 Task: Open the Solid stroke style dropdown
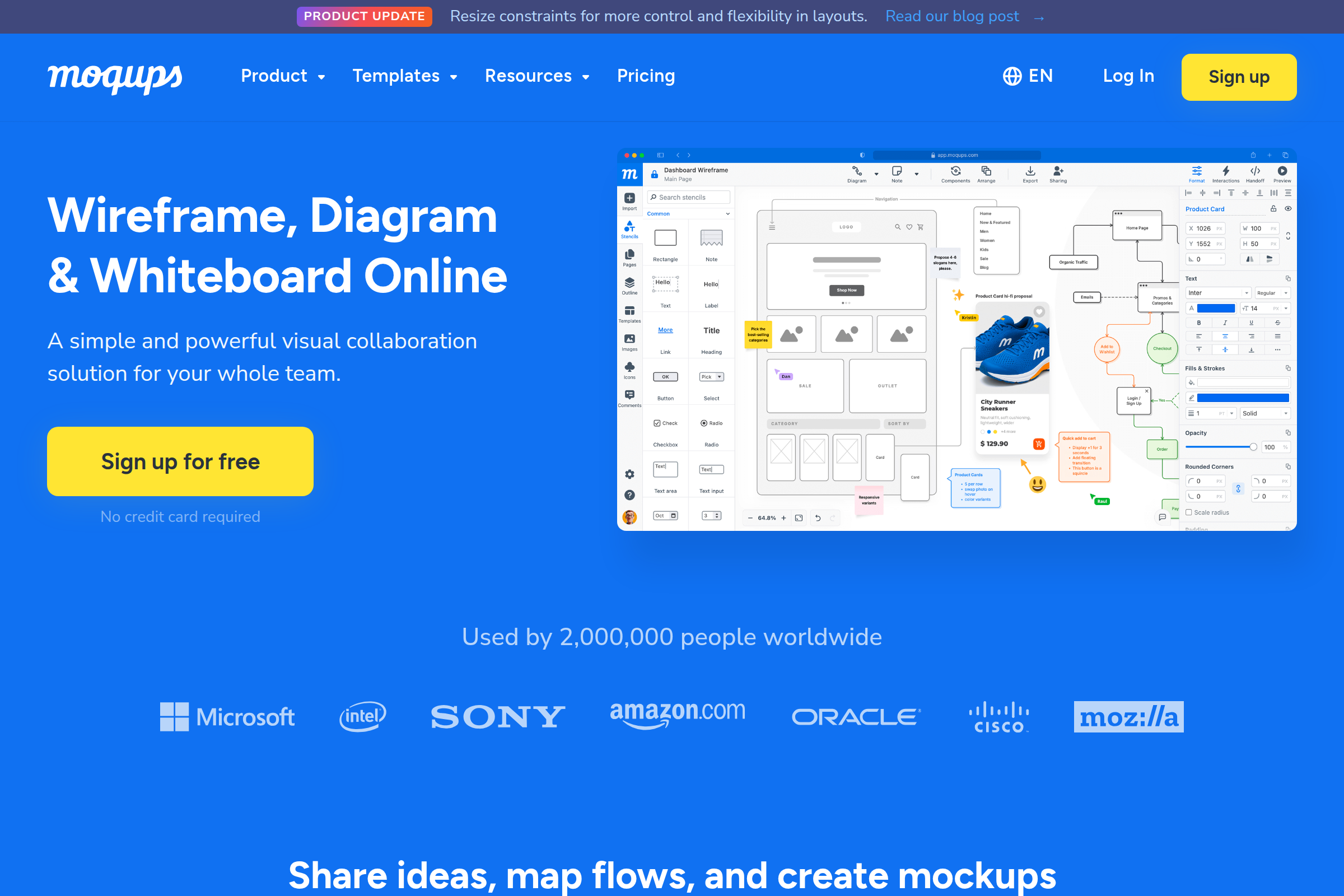[x=1266, y=413]
